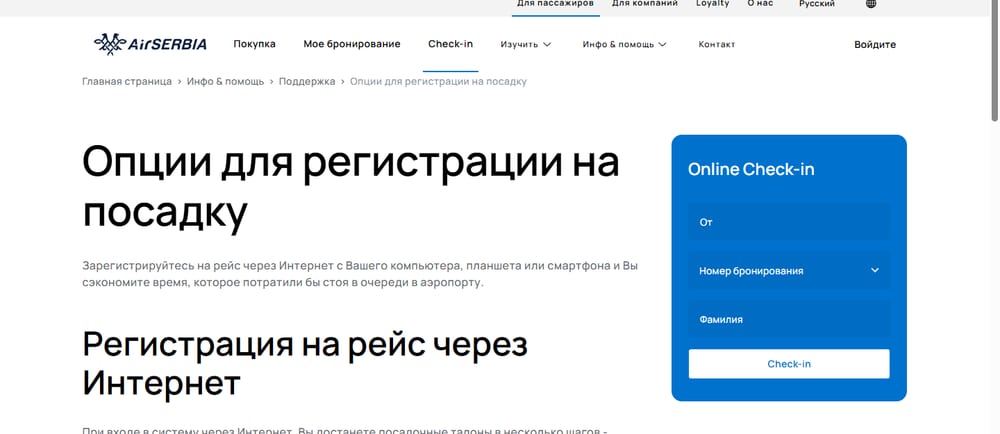1000x434 pixels.
Task: Go to Главная страница breadcrumb
Action: (127, 82)
